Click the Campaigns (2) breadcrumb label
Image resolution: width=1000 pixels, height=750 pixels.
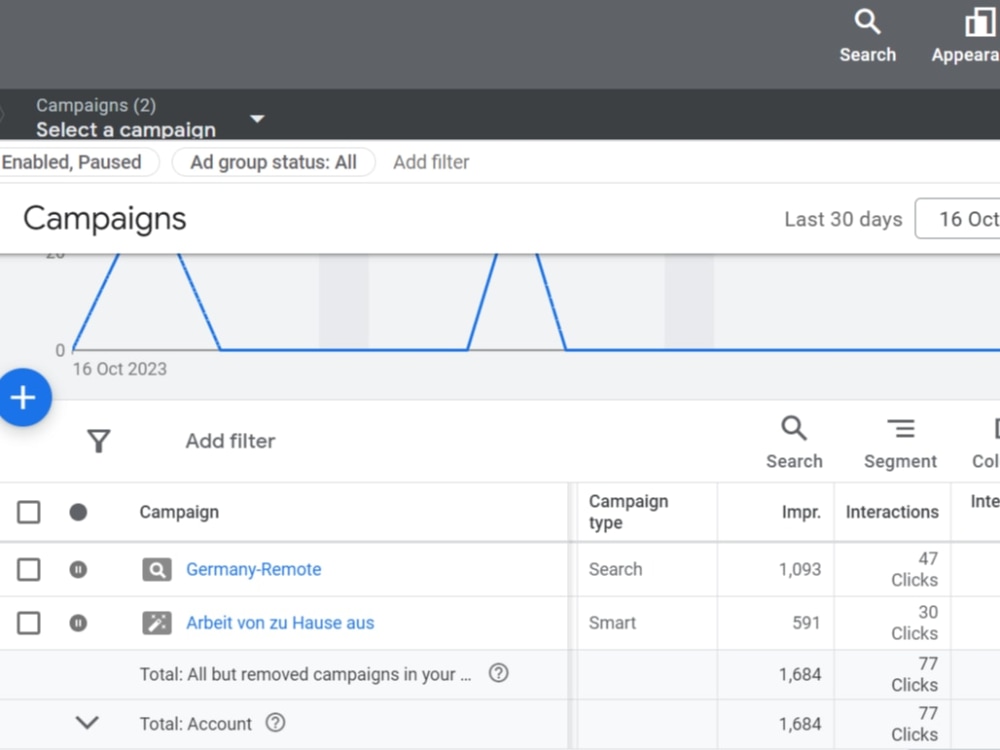96,105
